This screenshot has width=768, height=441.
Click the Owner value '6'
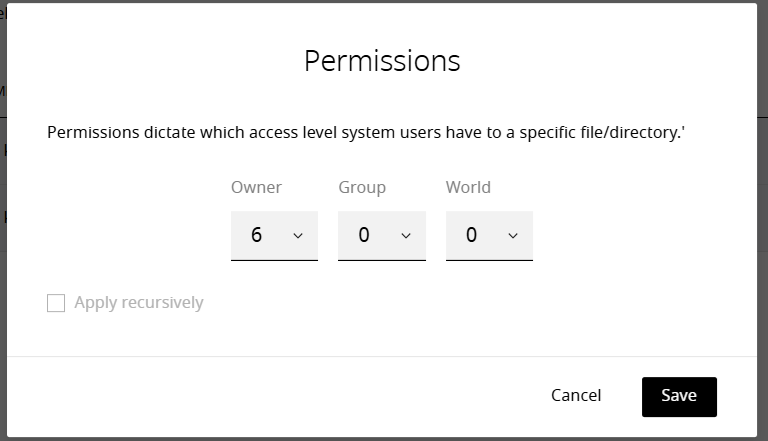257,236
